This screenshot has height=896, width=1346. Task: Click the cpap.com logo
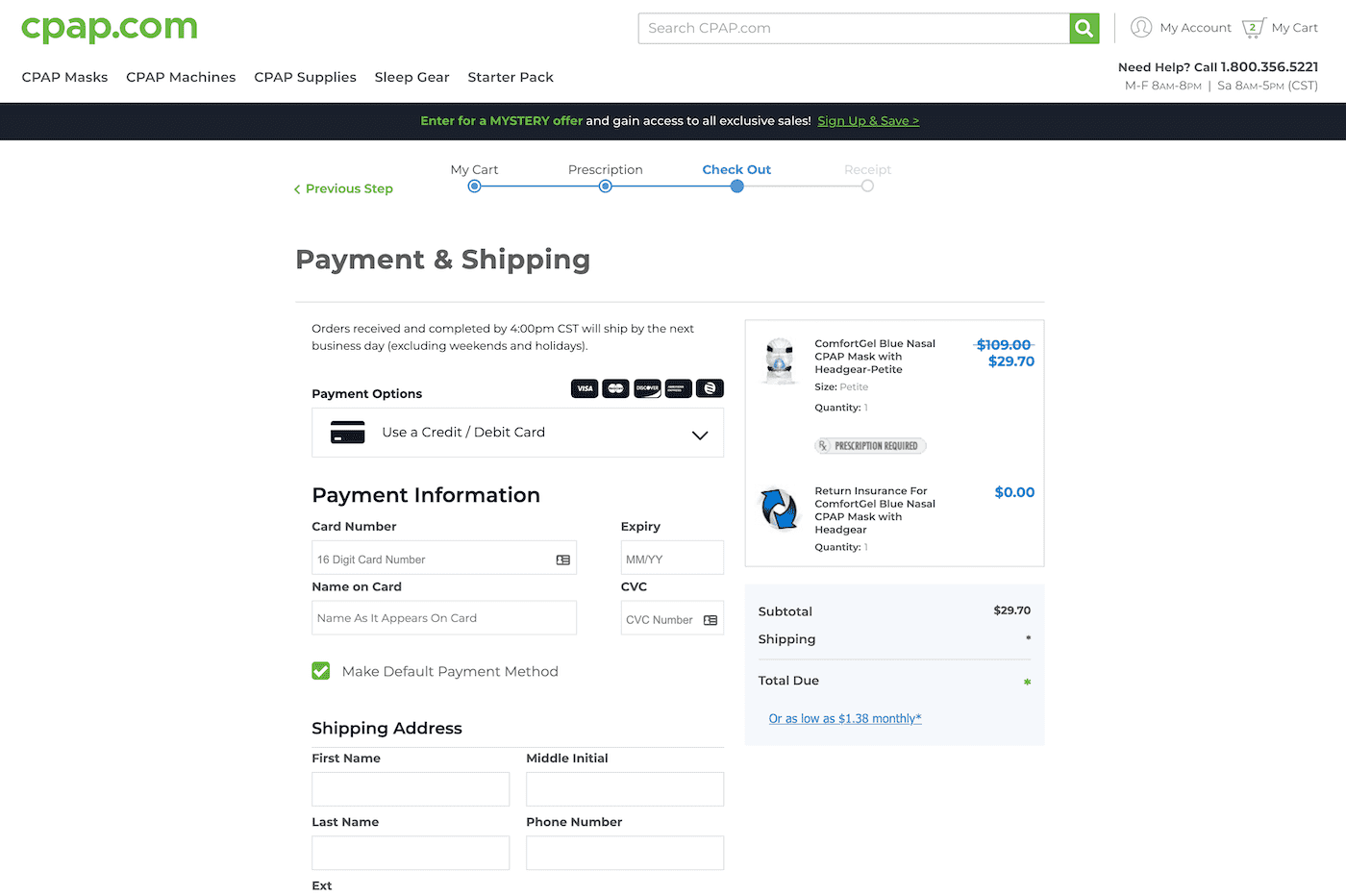110,28
